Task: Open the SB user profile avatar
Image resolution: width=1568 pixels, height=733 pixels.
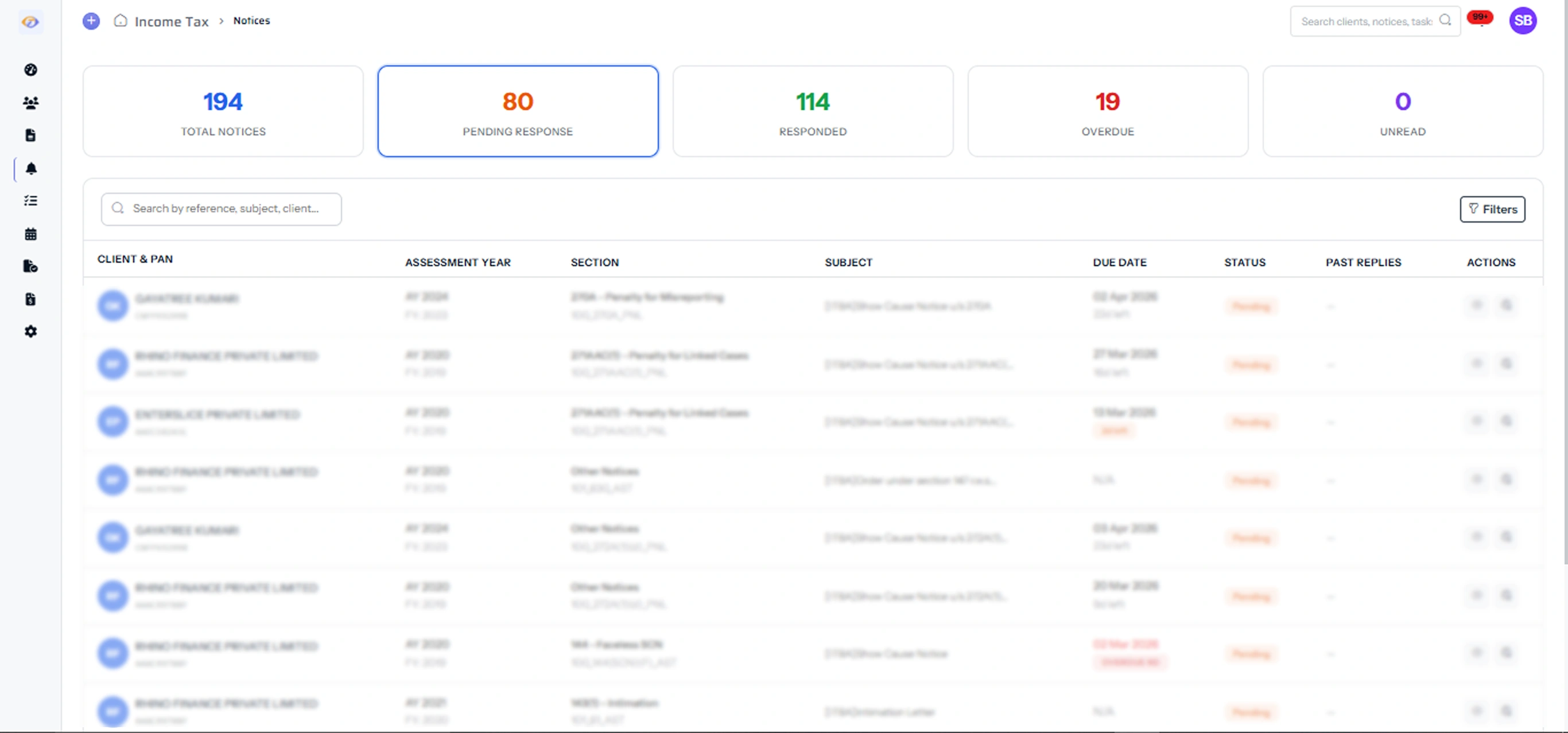Action: [1522, 21]
